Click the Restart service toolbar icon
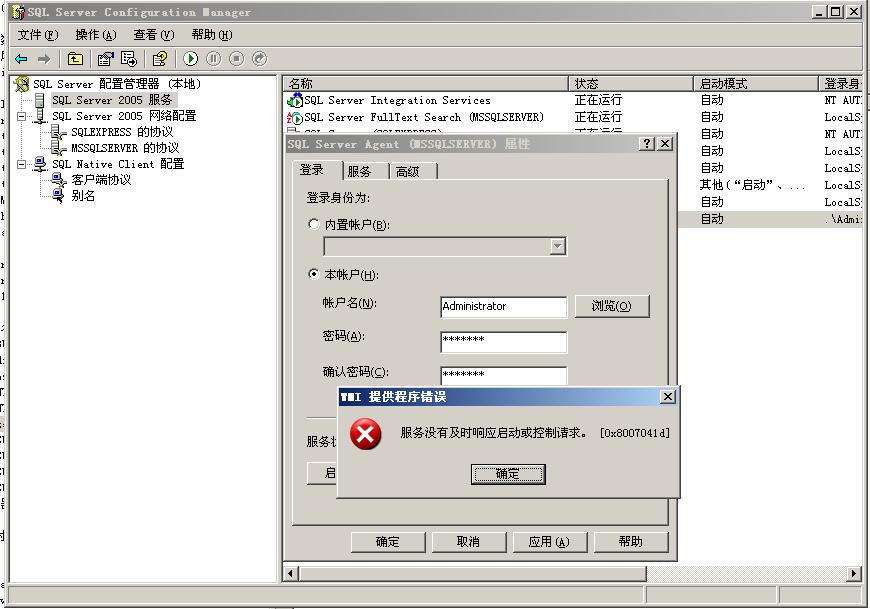Screen dimensions: 870x609 [x=260, y=59]
